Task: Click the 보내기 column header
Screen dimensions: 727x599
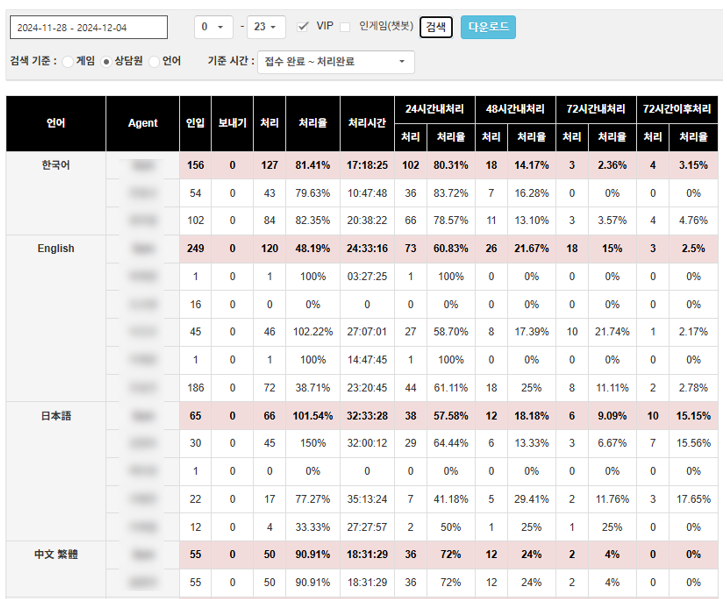Action: pyautogui.click(x=232, y=124)
